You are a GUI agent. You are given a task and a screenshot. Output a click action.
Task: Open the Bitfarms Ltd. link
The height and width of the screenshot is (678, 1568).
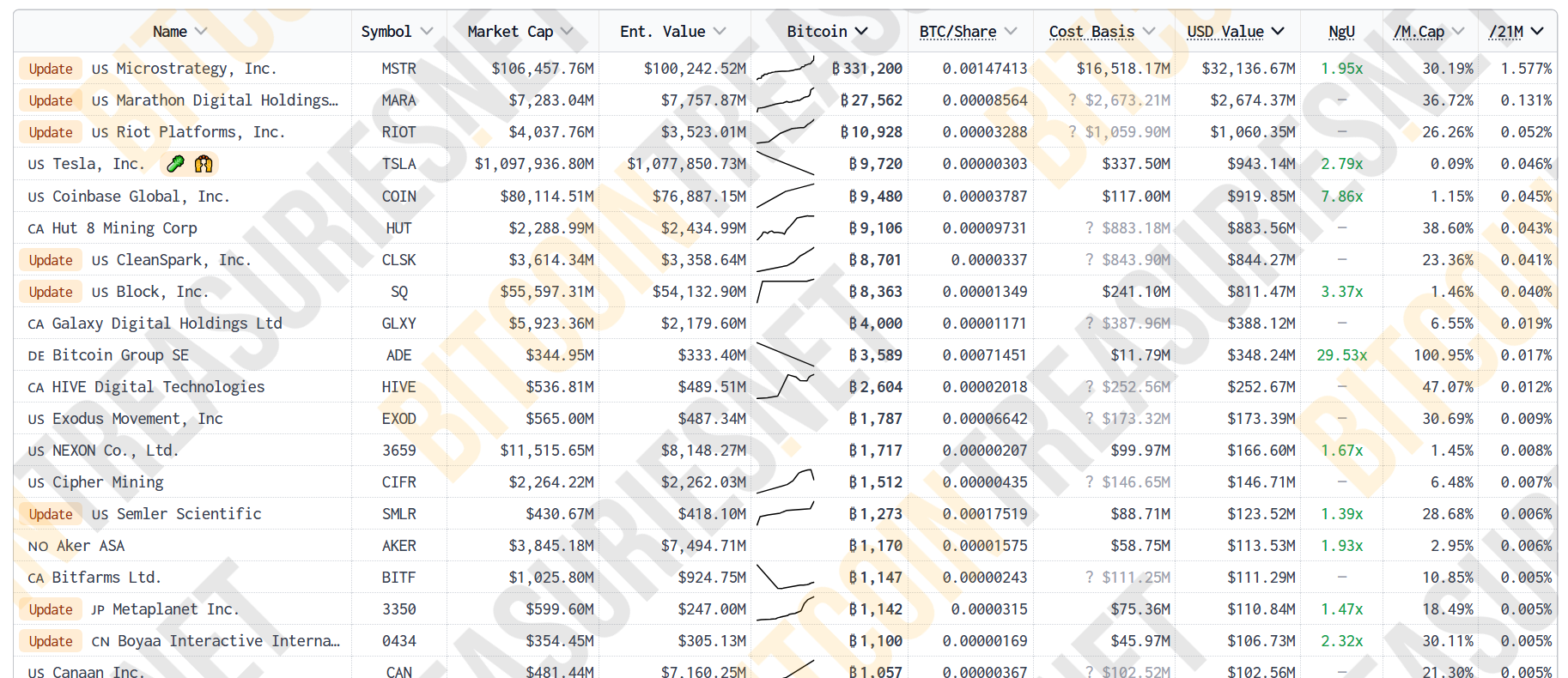click(107, 578)
